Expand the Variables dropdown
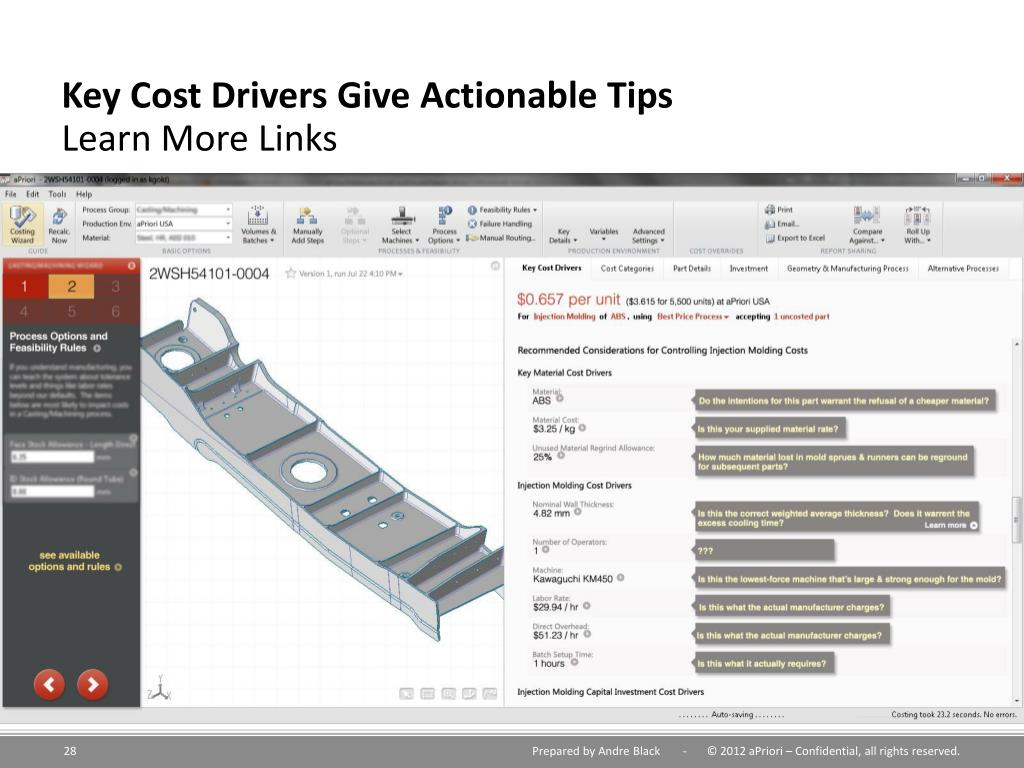 (603, 234)
